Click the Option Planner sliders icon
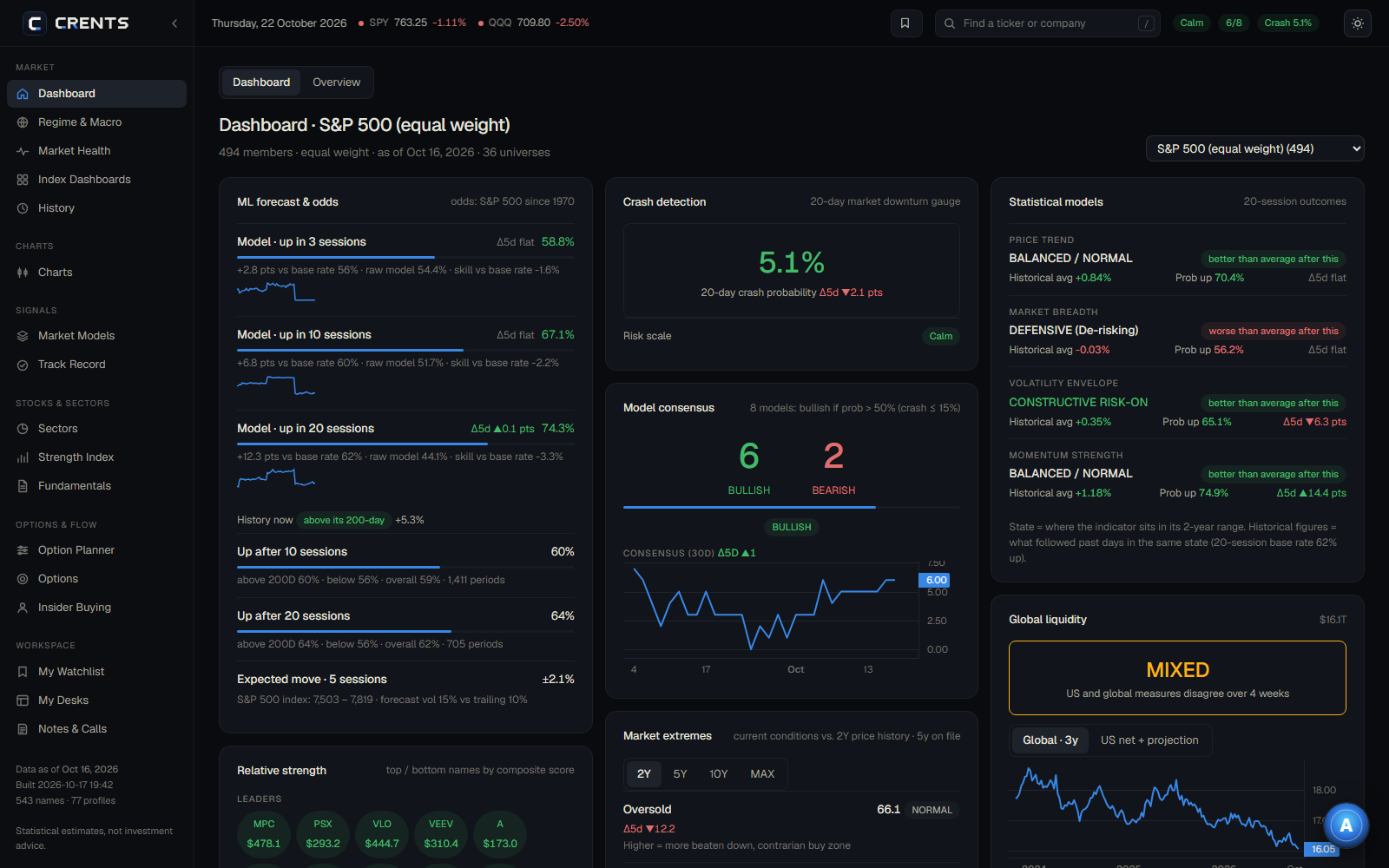Screen dimensions: 1389x868 pyautogui.click(x=23, y=550)
